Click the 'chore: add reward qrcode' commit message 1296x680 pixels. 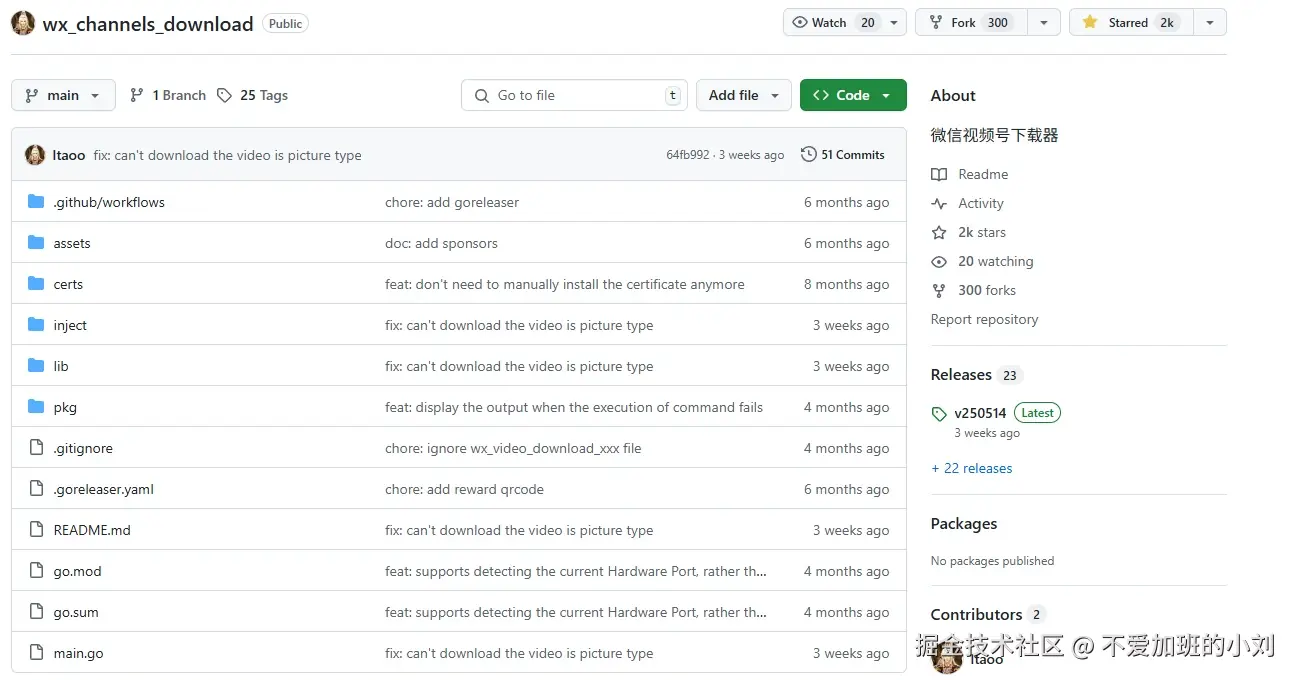[464, 489]
